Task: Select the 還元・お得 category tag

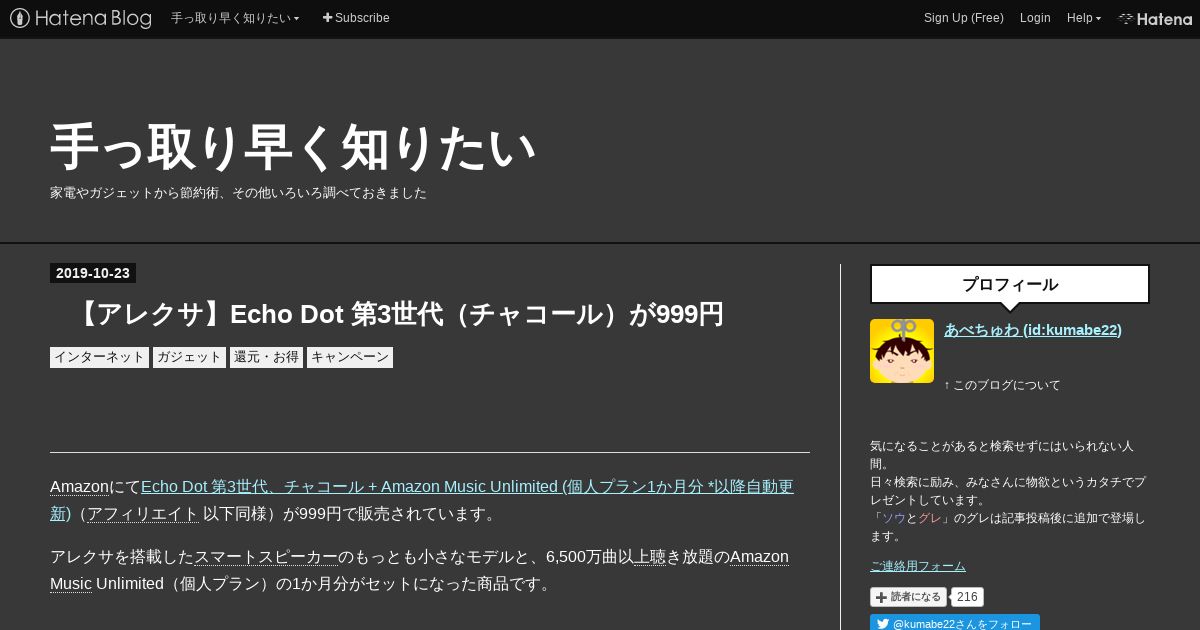Action: point(266,357)
